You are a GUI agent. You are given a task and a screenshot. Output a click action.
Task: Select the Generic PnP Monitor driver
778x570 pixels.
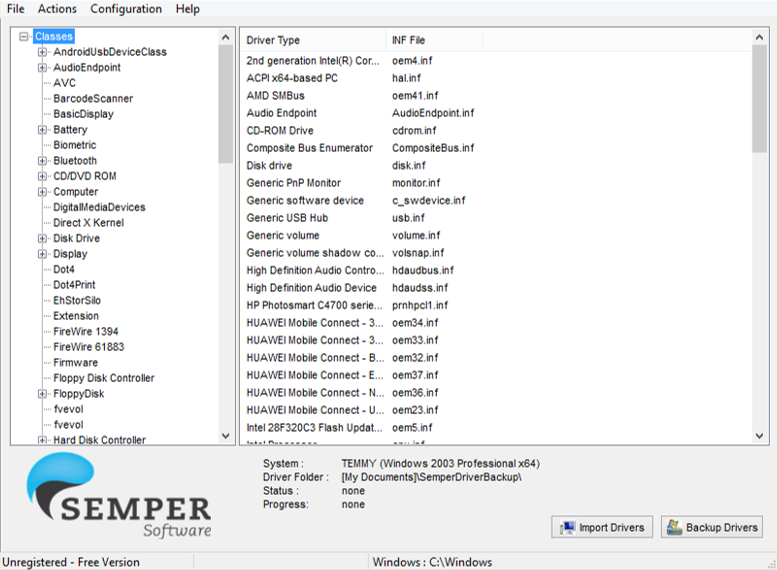(294, 183)
